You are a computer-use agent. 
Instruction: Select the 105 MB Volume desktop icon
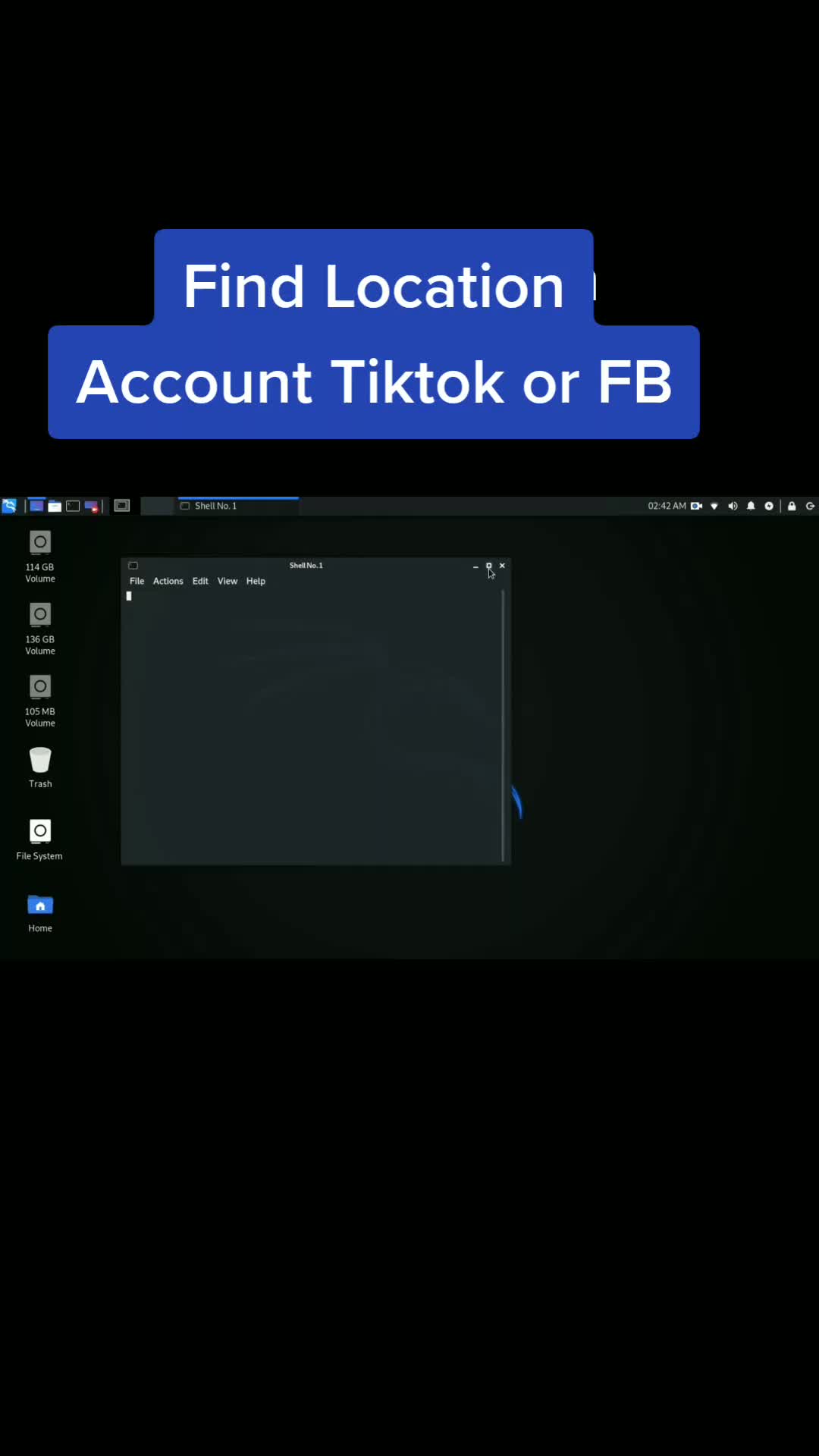[x=40, y=701]
